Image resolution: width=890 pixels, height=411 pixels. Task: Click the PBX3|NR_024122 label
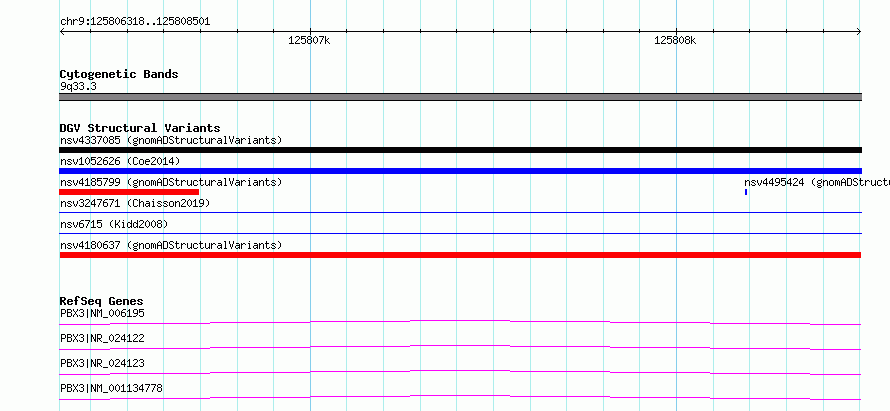(102, 338)
